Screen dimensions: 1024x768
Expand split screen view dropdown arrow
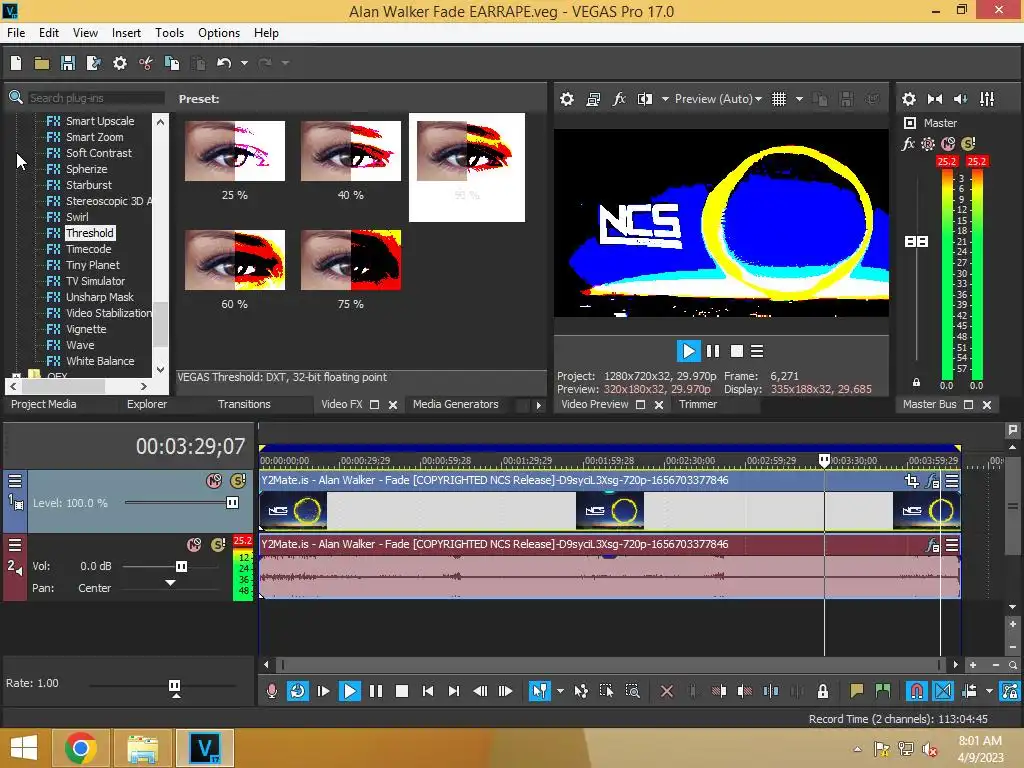point(665,99)
